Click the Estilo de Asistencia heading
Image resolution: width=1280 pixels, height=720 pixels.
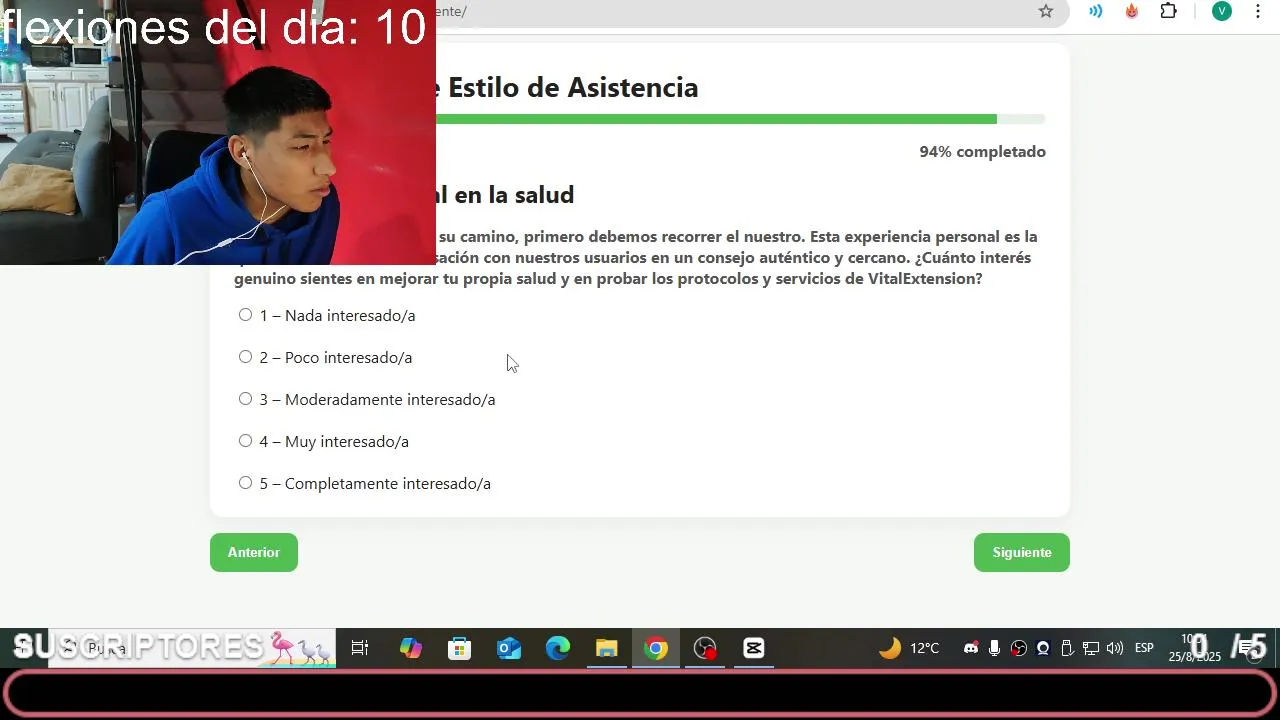[573, 87]
